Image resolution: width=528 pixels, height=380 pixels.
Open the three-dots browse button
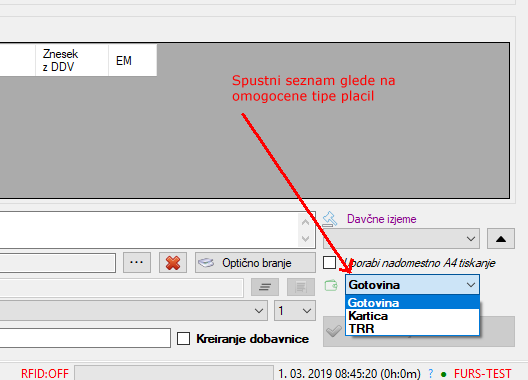(x=137, y=263)
